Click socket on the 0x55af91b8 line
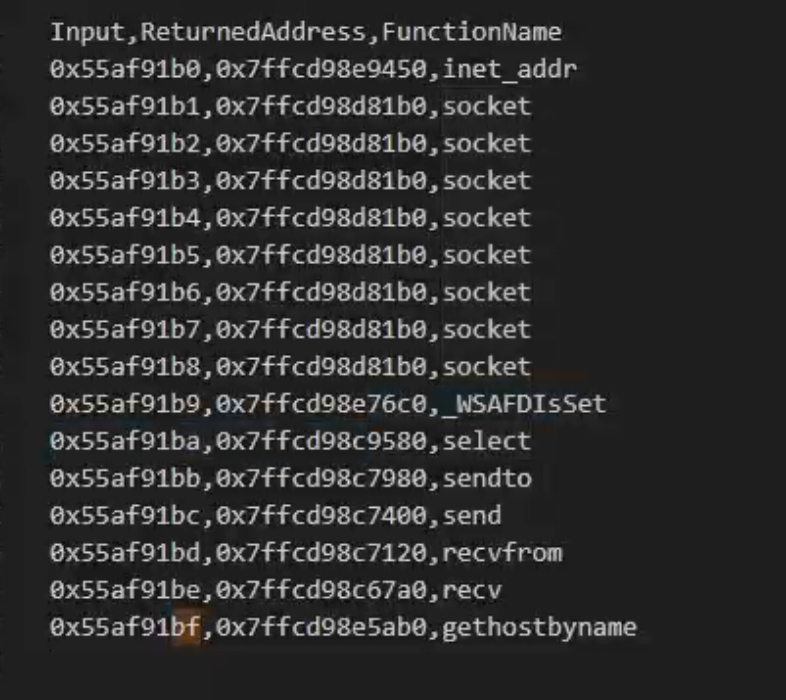786x700 pixels. pos(487,366)
